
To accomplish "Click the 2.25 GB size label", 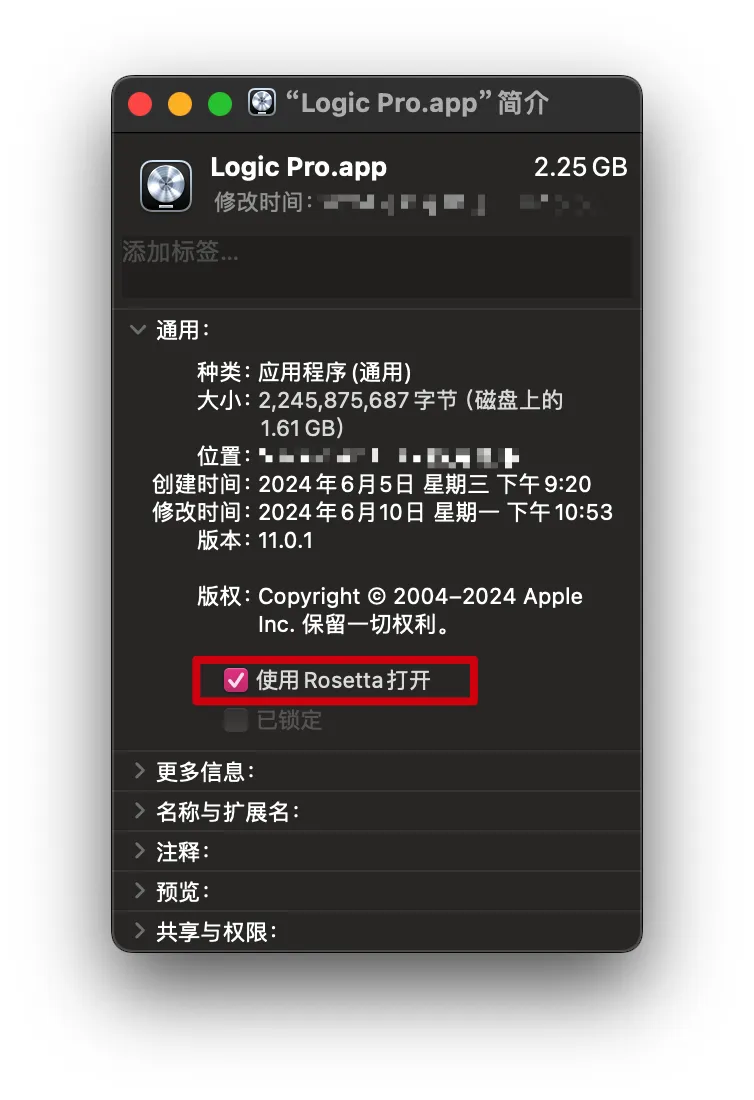I will pyautogui.click(x=580, y=167).
